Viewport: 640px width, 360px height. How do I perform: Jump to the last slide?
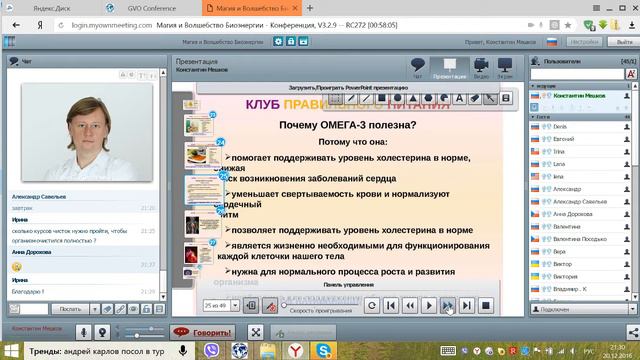click(x=467, y=305)
